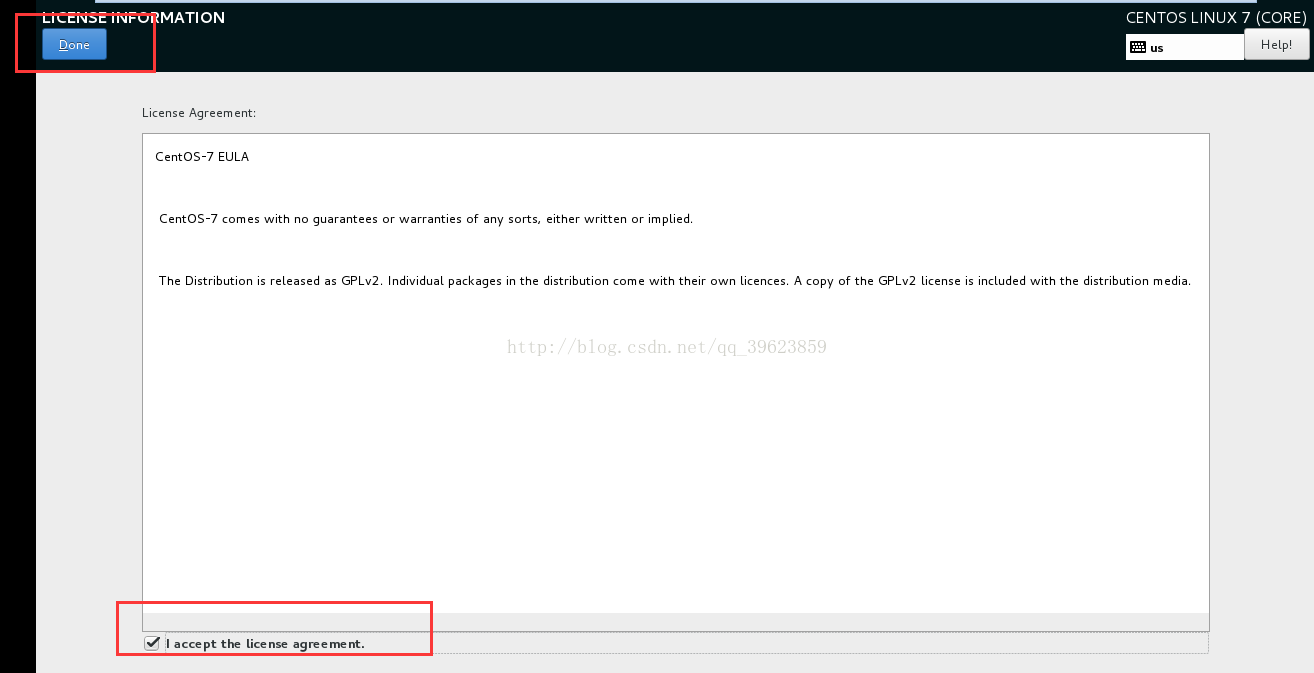Click the blue Done button

tap(74, 45)
